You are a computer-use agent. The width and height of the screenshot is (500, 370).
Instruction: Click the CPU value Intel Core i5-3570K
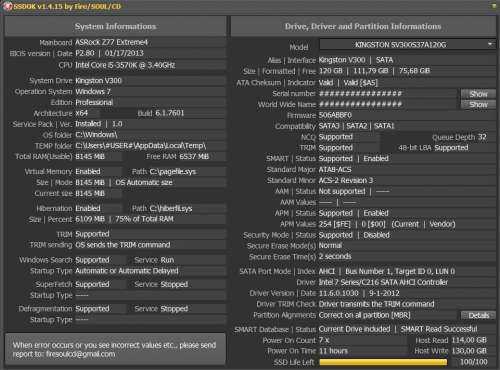[x=125, y=65]
